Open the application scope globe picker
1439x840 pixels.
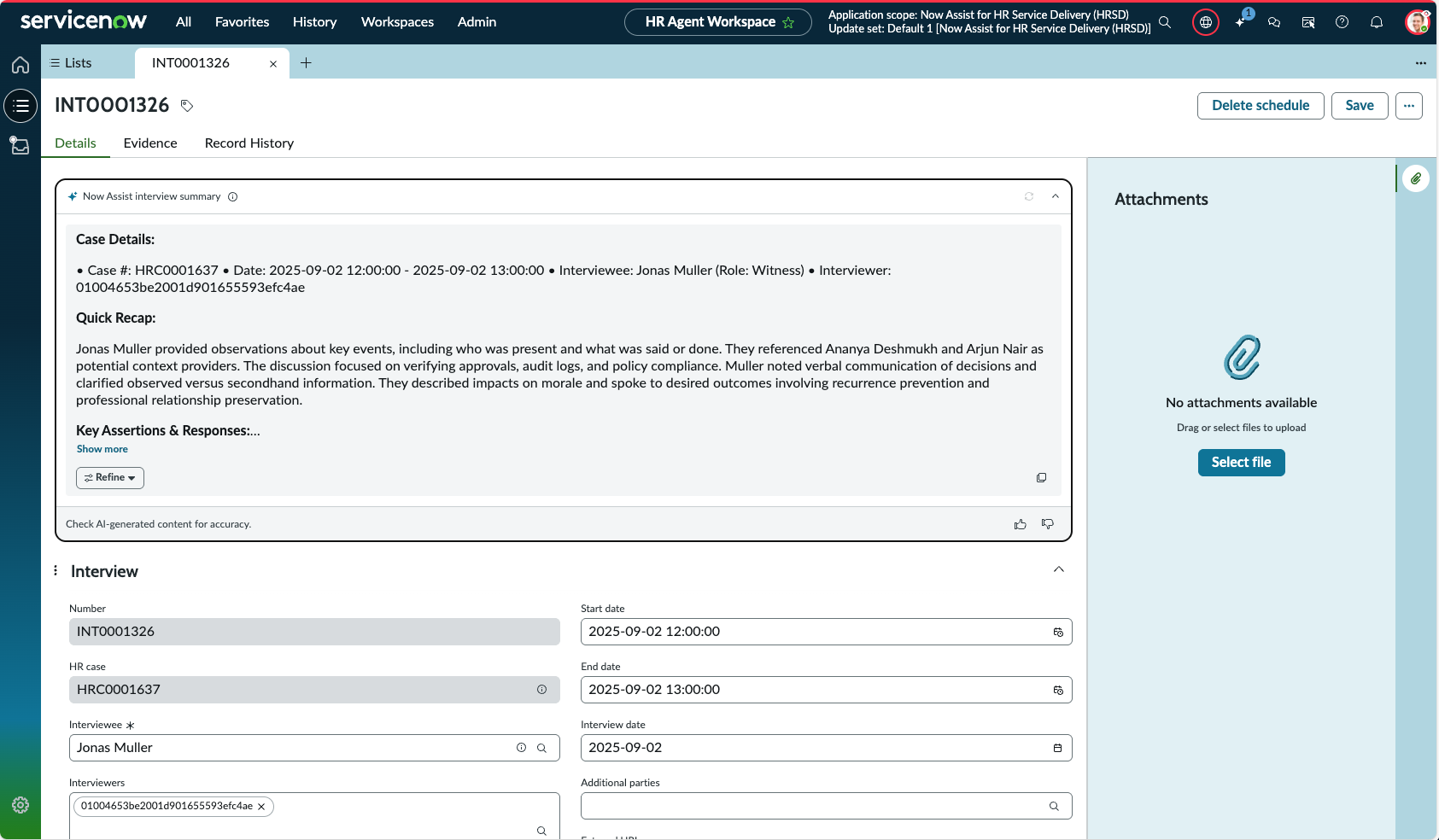tap(1206, 22)
